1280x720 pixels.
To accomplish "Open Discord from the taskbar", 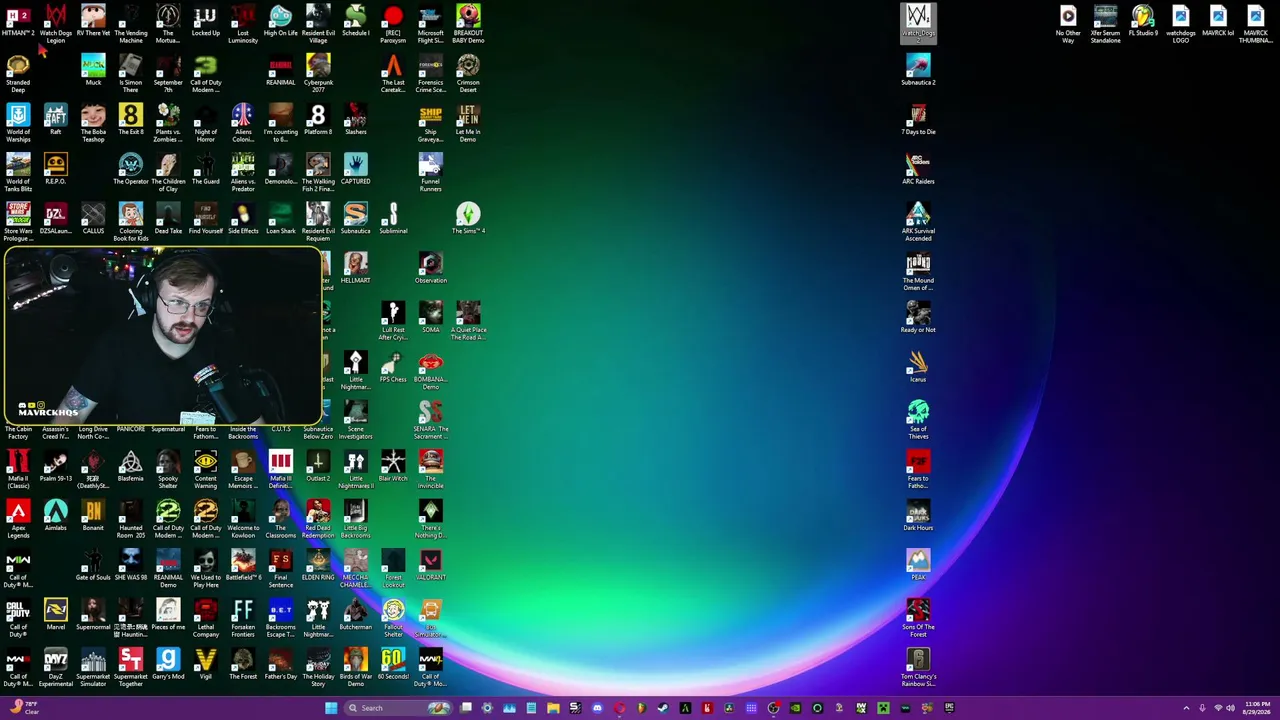I will point(597,708).
